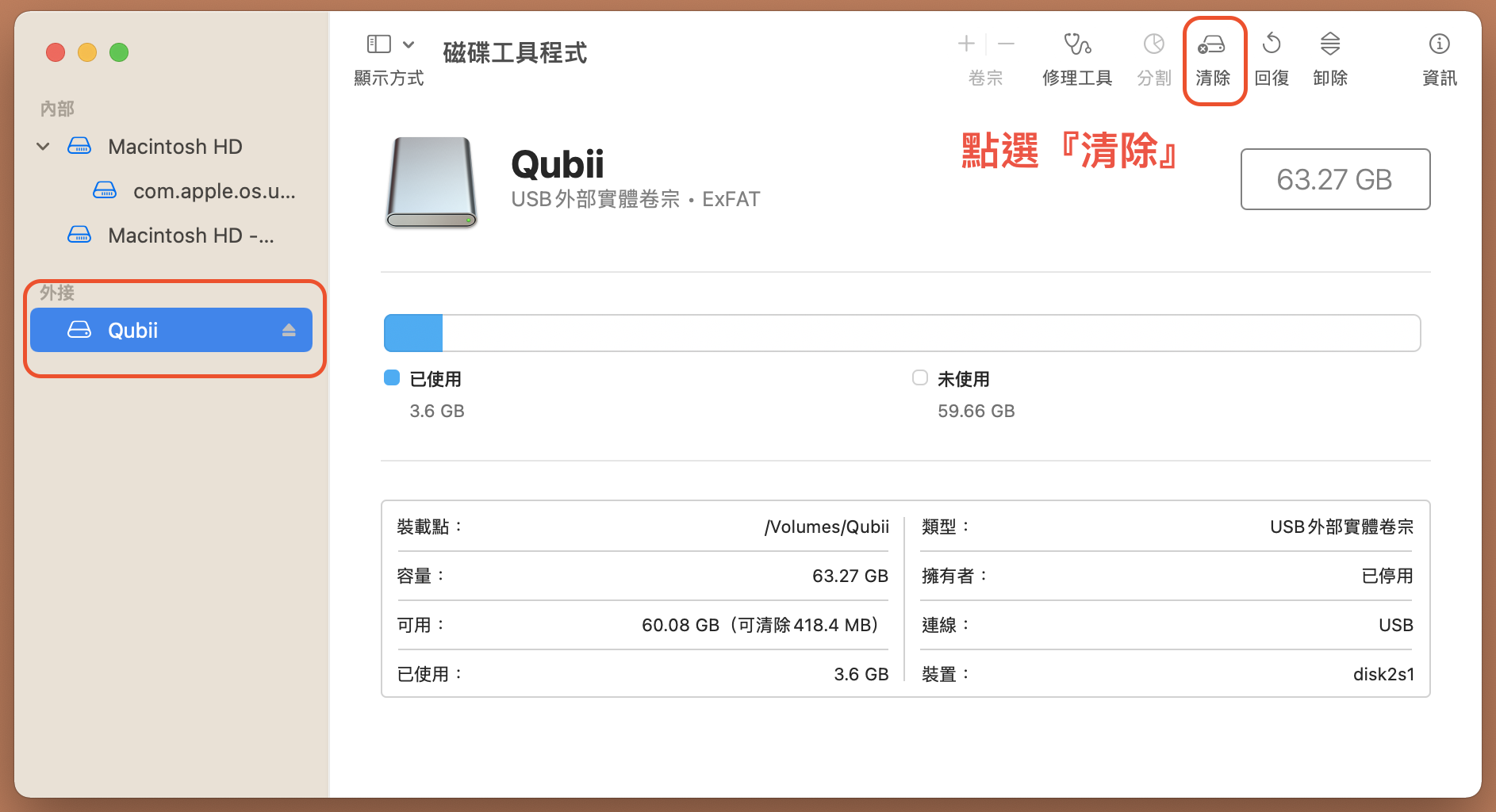
Task: Click the blue used-space segment of the bar
Action: [x=413, y=333]
